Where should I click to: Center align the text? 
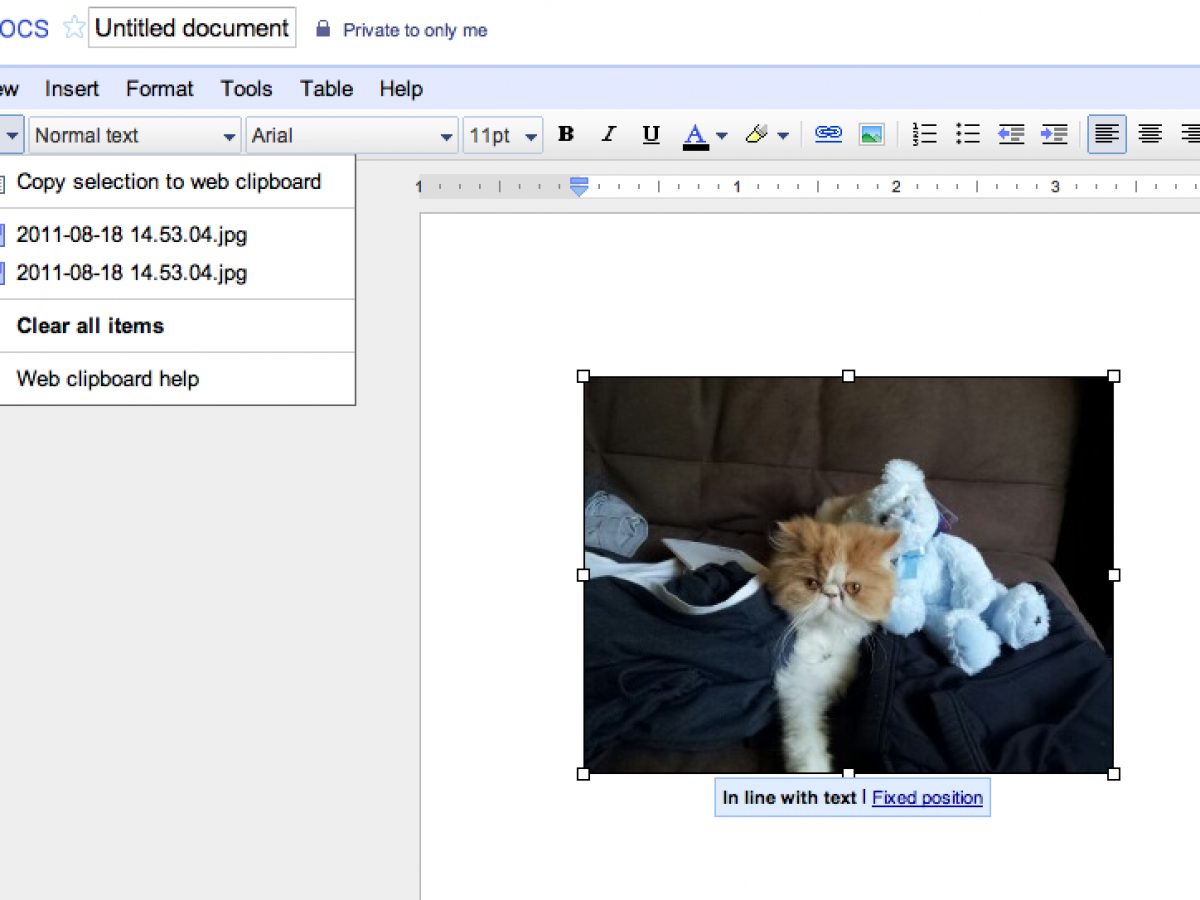[x=1150, y=135]
